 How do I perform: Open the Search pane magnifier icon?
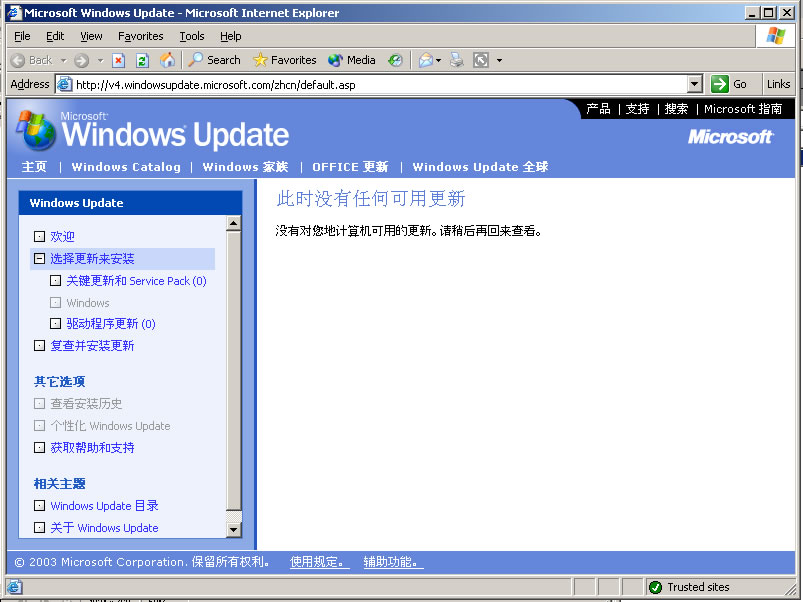click(x=195, y=60)
